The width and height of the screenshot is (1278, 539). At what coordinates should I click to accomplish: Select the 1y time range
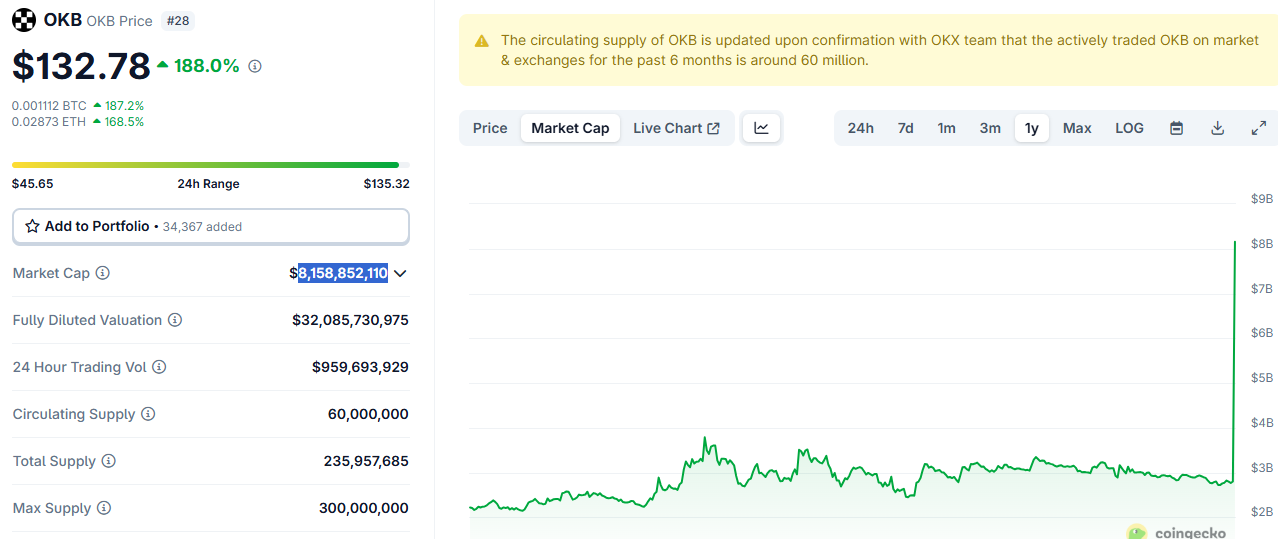1031,128
